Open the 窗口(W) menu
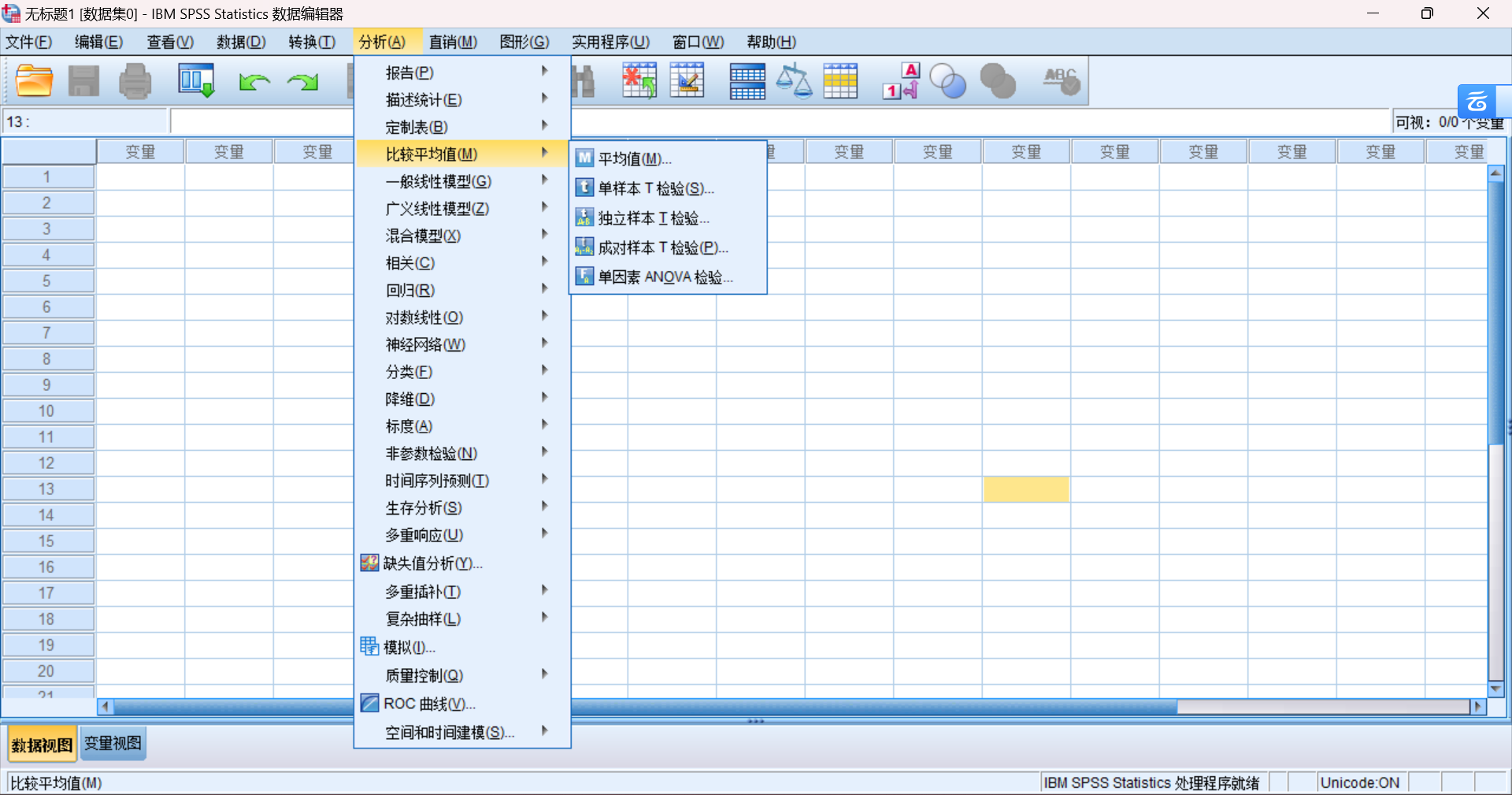 coord(698,42)
